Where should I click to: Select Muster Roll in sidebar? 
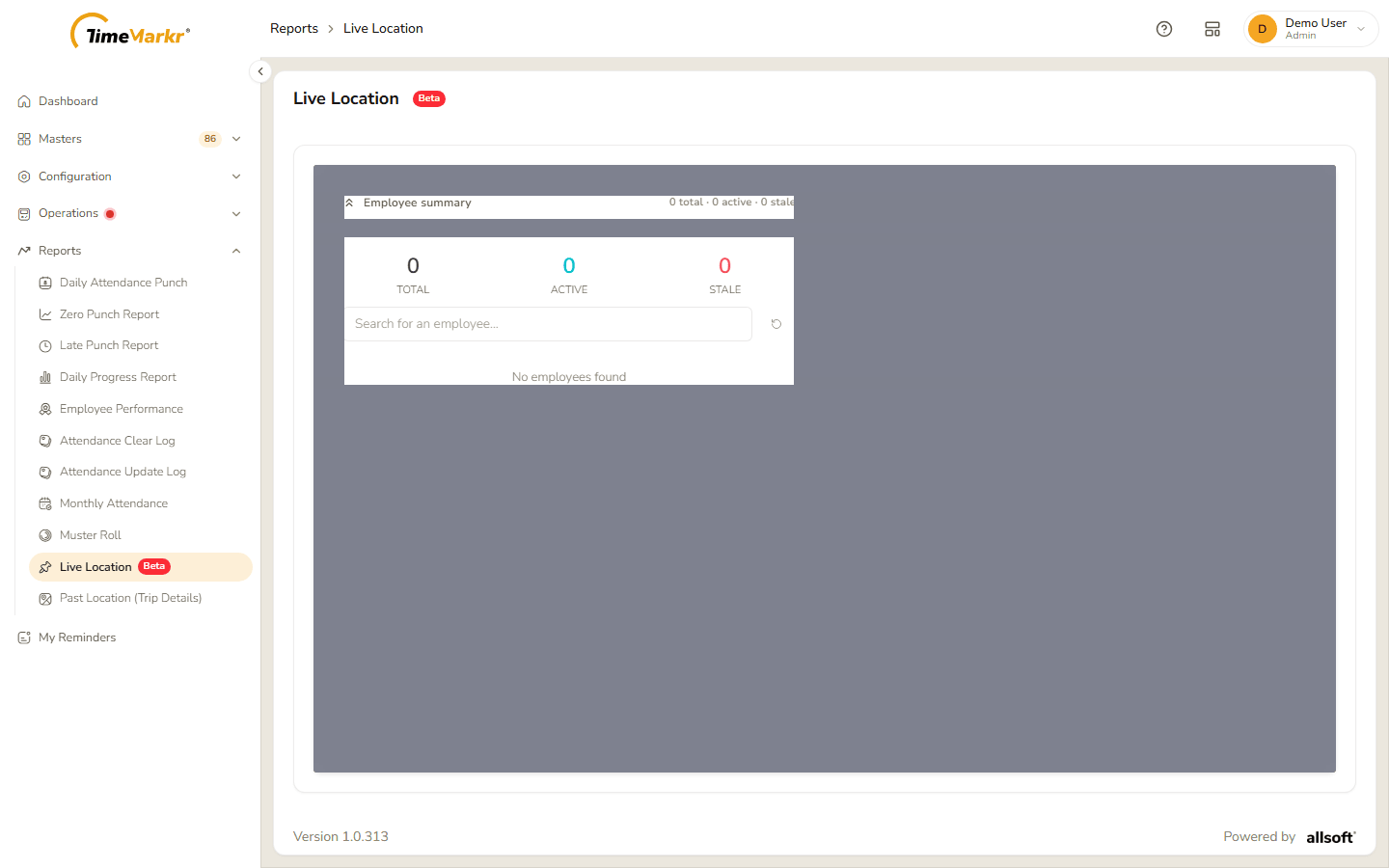pyautogui.click(x=91, y=535)
